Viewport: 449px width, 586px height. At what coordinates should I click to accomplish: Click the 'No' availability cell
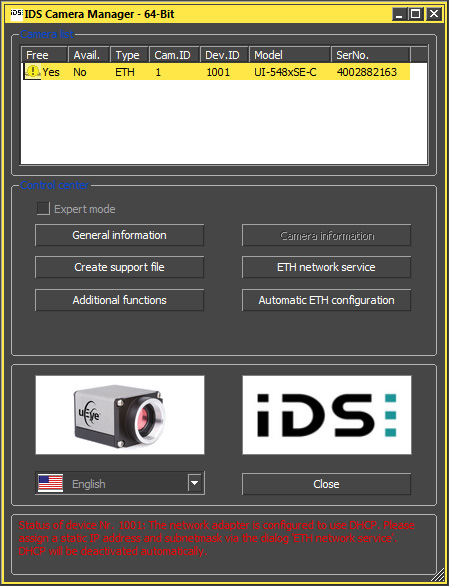click(x=80, y=72)
